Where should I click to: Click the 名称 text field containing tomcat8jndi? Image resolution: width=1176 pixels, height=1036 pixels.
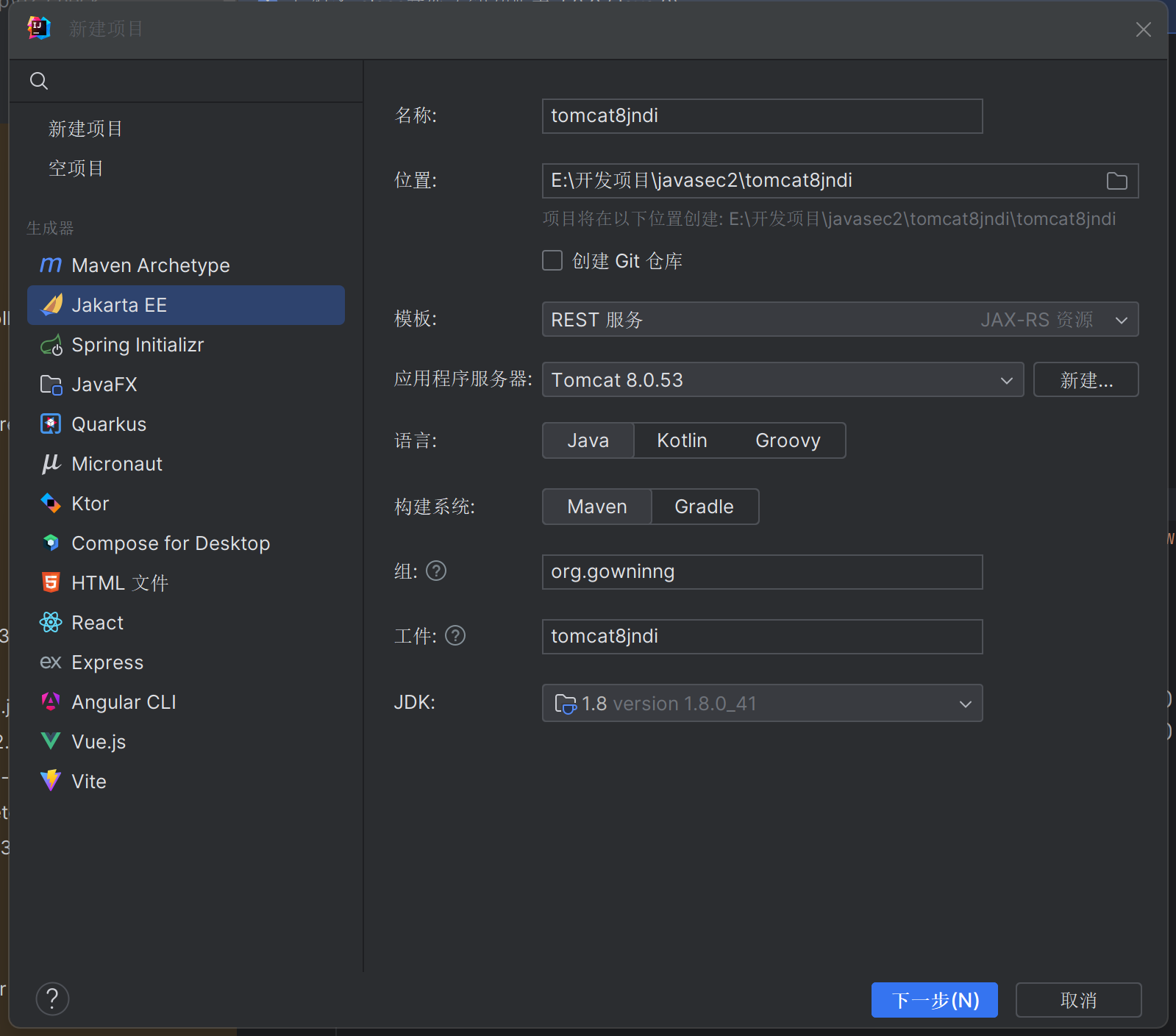point(761,116)
